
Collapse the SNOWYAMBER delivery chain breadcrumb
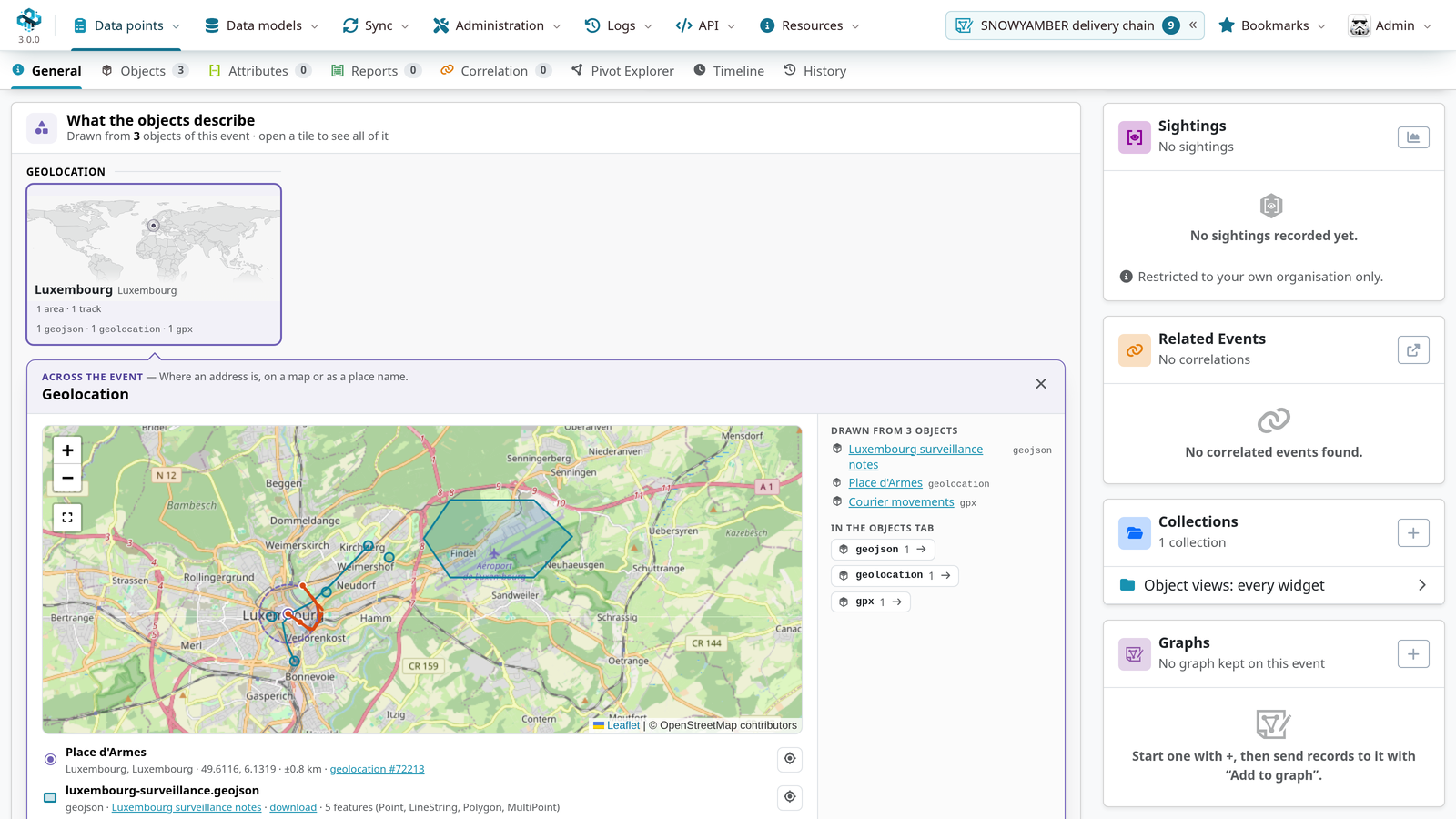[1192, 25]
